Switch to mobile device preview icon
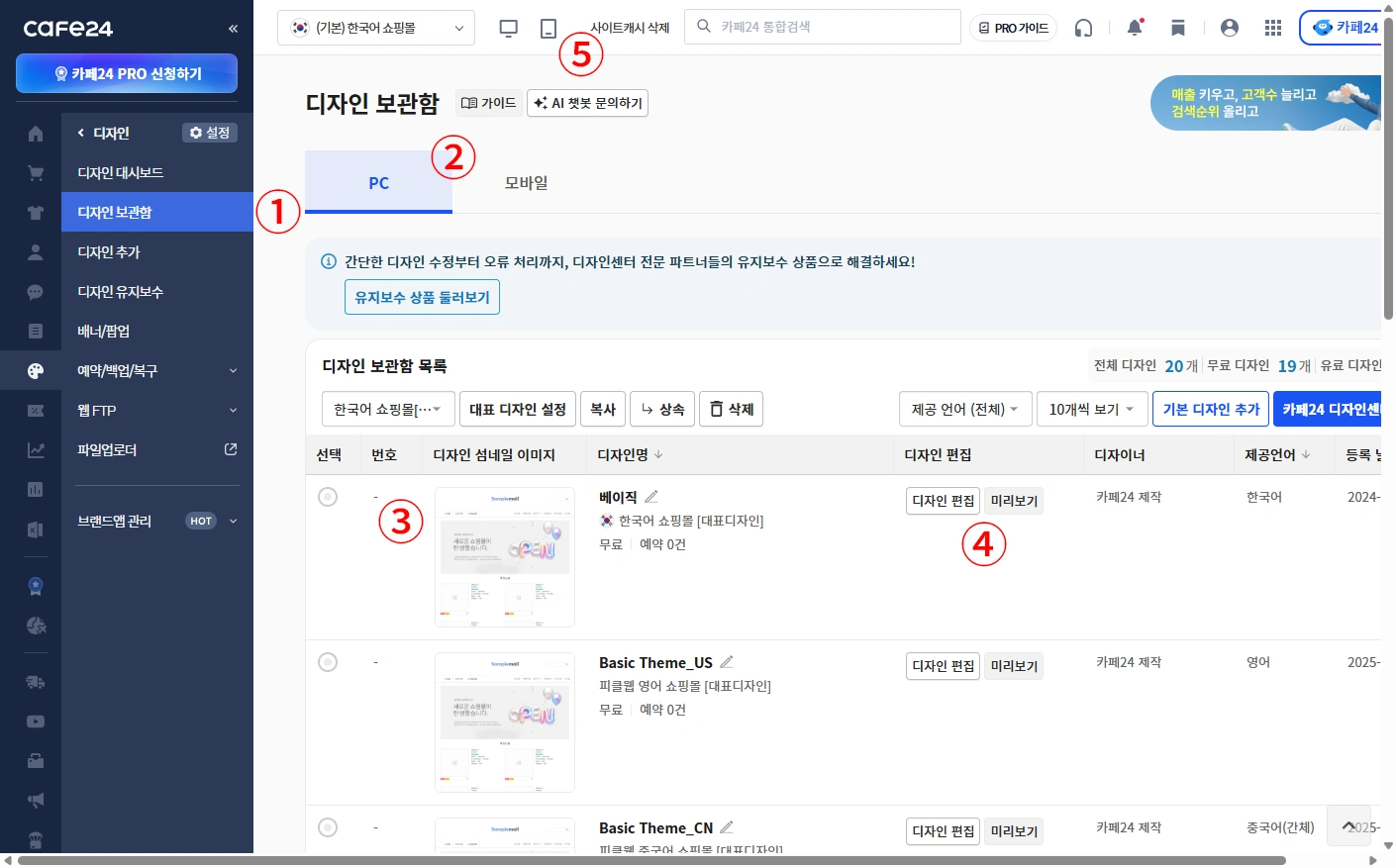Image resolution: width=1396 pixels, height=868 pixels. pos(548,28)
